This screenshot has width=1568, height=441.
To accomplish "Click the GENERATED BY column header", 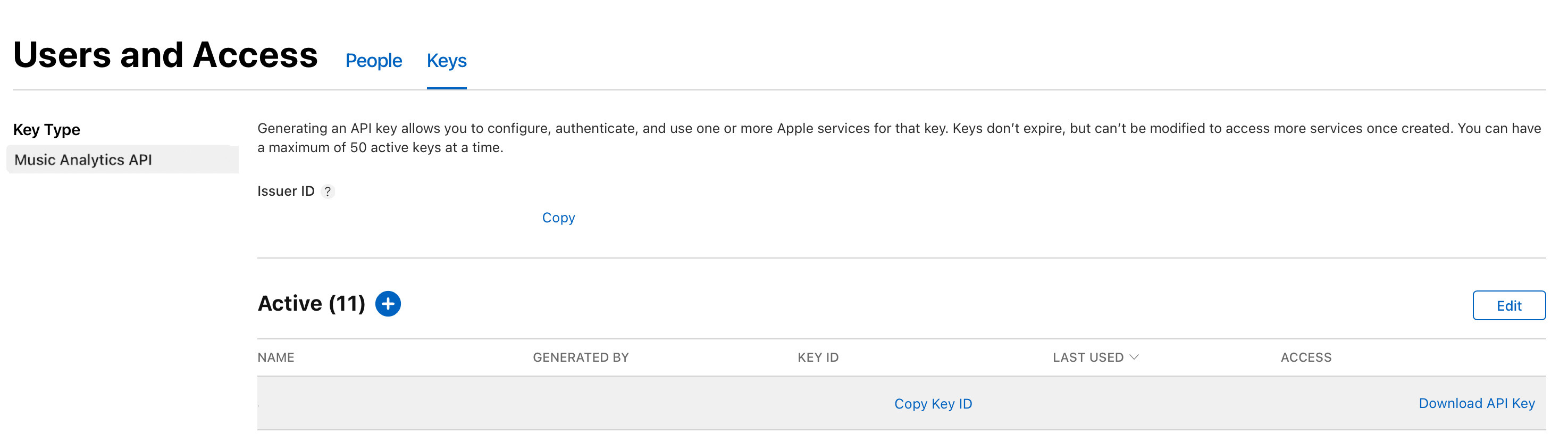I will [581, 357].
